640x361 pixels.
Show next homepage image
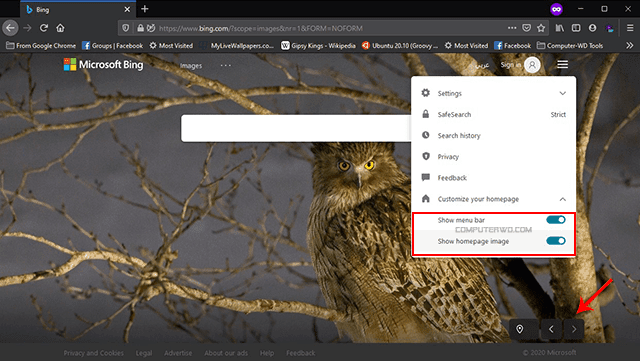tap(574, 329)
